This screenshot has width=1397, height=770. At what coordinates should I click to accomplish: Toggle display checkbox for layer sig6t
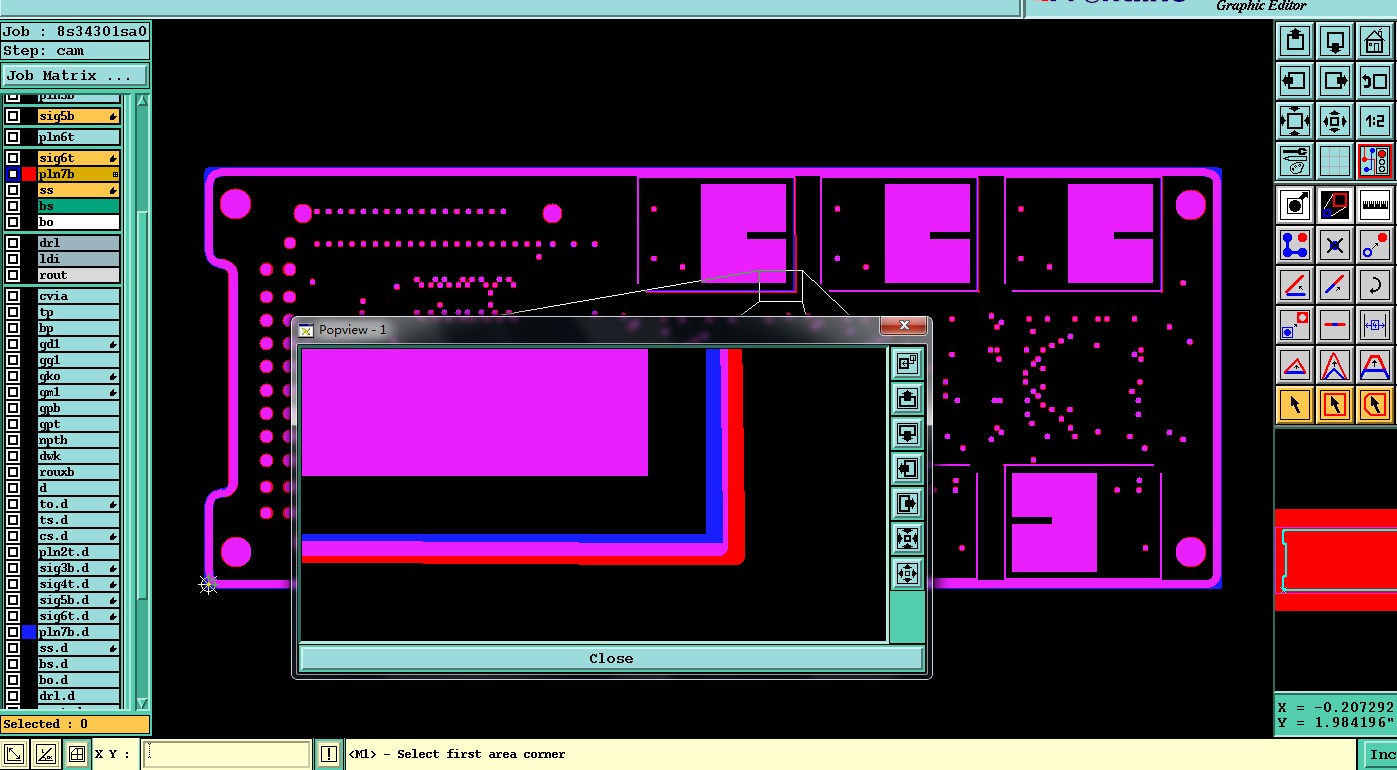[x=13, y=158]
